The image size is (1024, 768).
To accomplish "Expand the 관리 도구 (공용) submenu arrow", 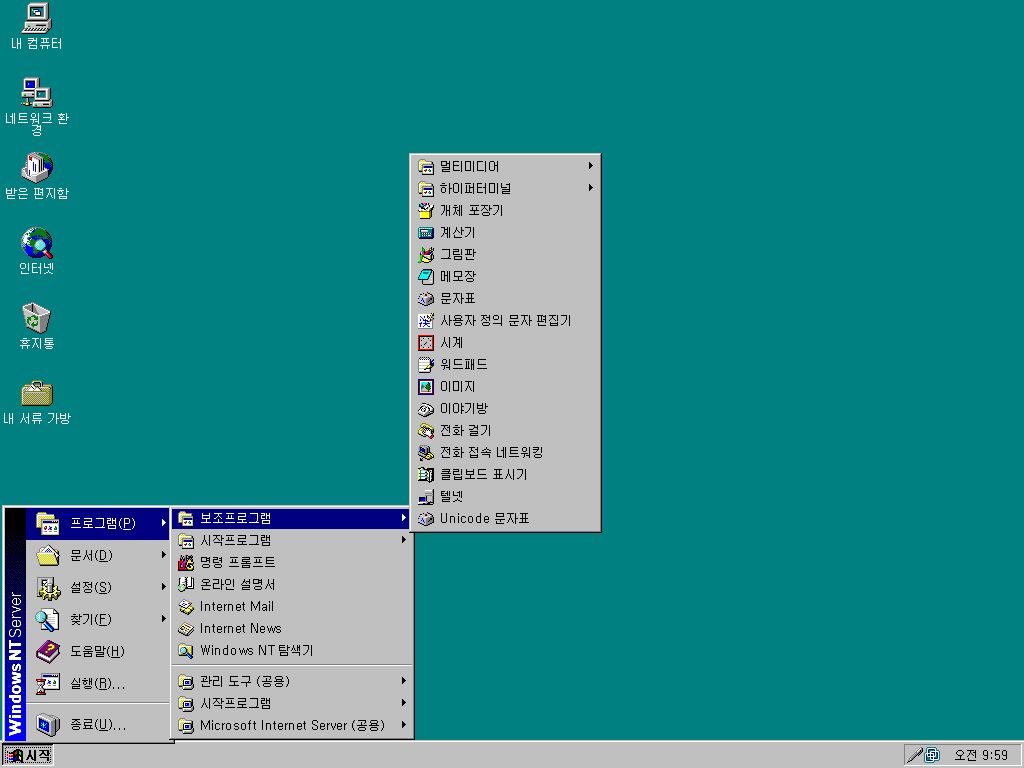I will tap(404, 681).
